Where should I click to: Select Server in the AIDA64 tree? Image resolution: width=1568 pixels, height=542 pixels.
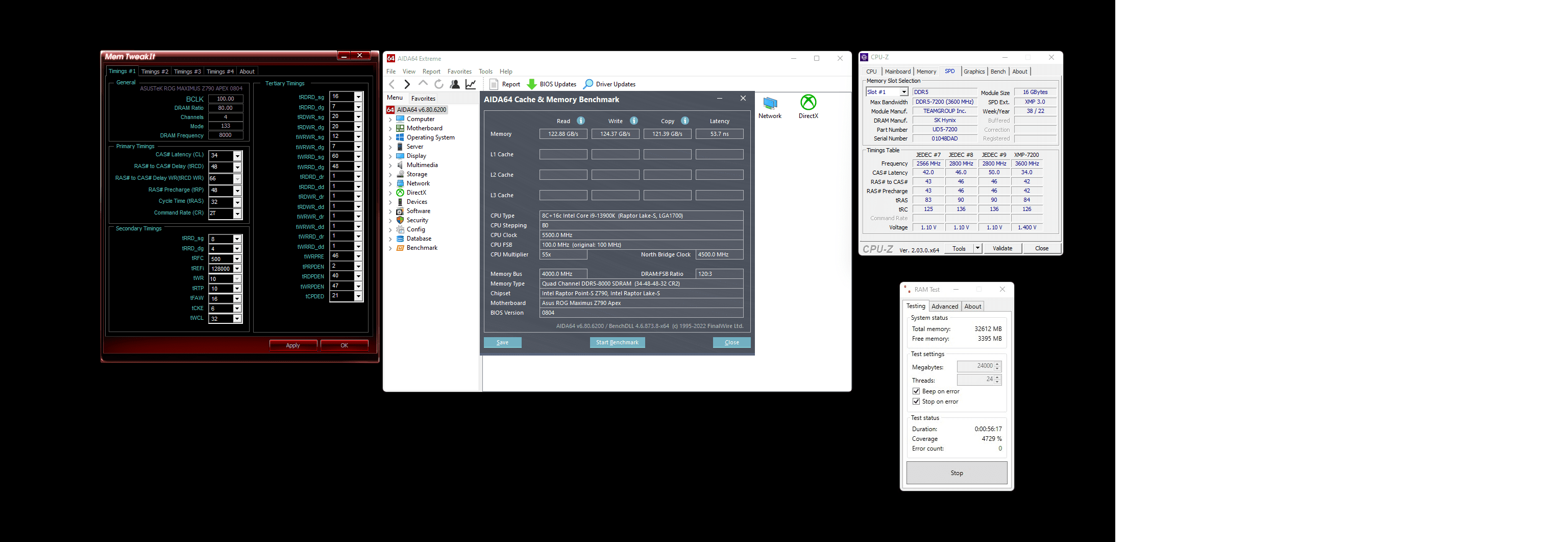tap(414, 146)
